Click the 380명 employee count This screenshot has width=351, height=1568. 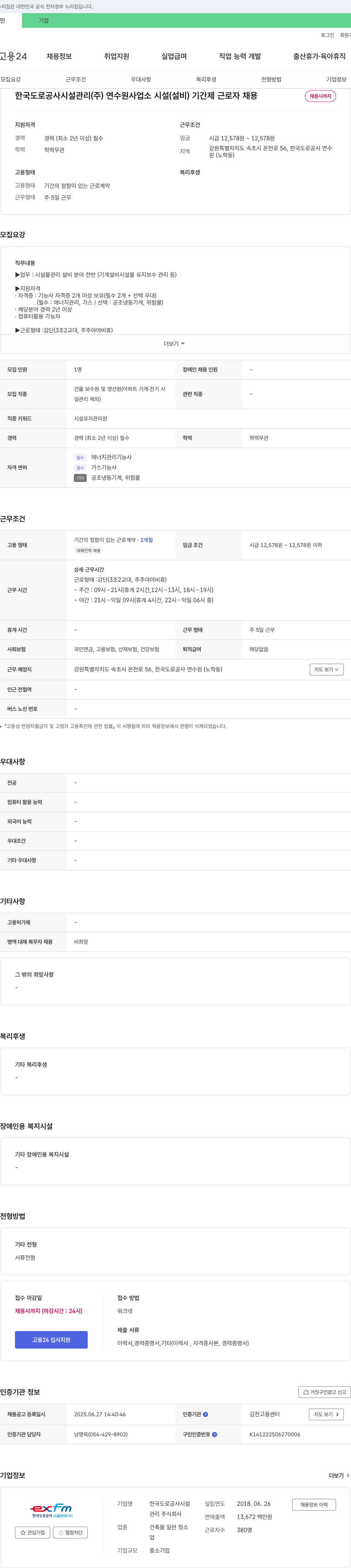coord(245,1530)
